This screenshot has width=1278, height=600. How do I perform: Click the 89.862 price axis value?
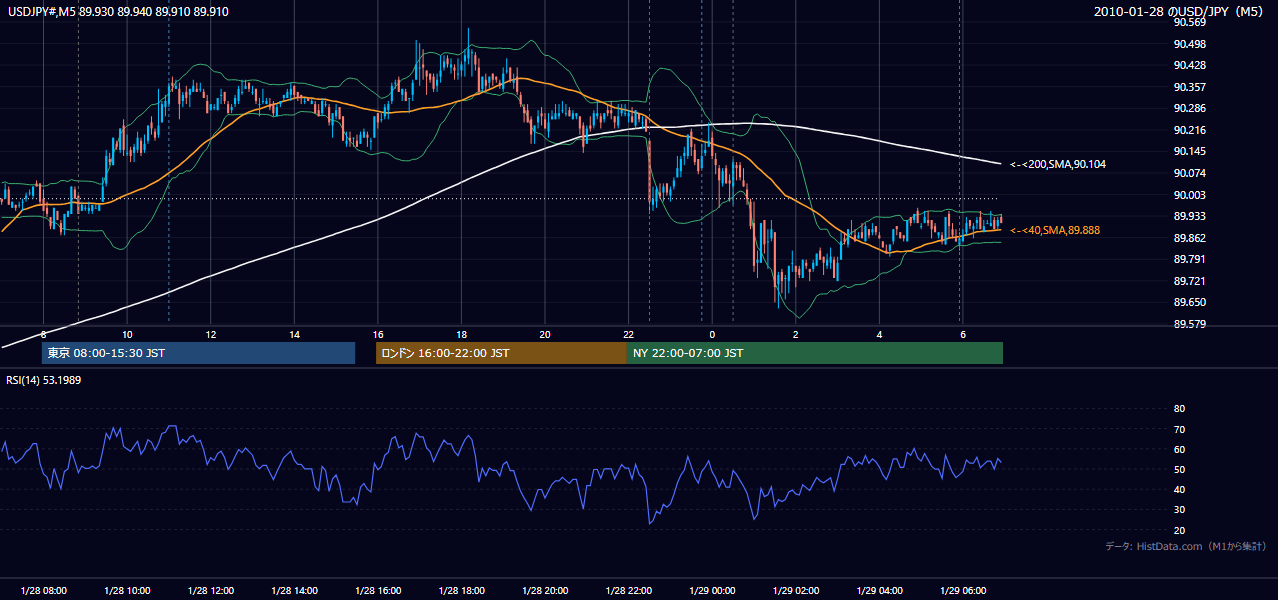[1190, 238]
